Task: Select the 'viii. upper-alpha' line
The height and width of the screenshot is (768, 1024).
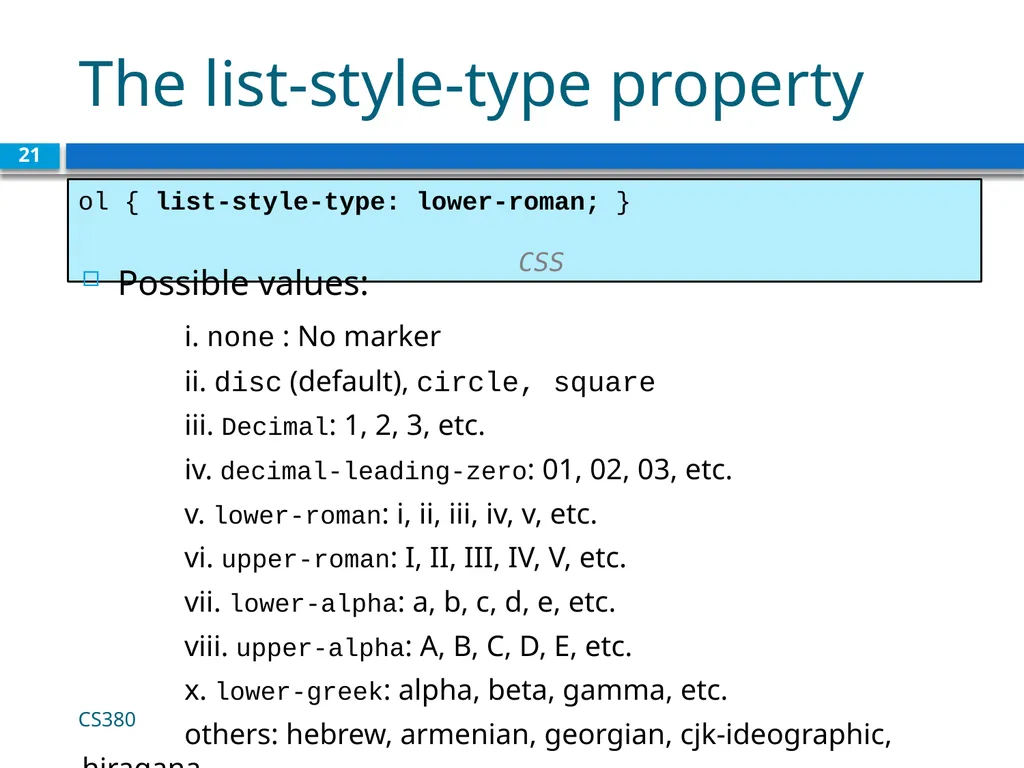Action: [x=408, y=647]
